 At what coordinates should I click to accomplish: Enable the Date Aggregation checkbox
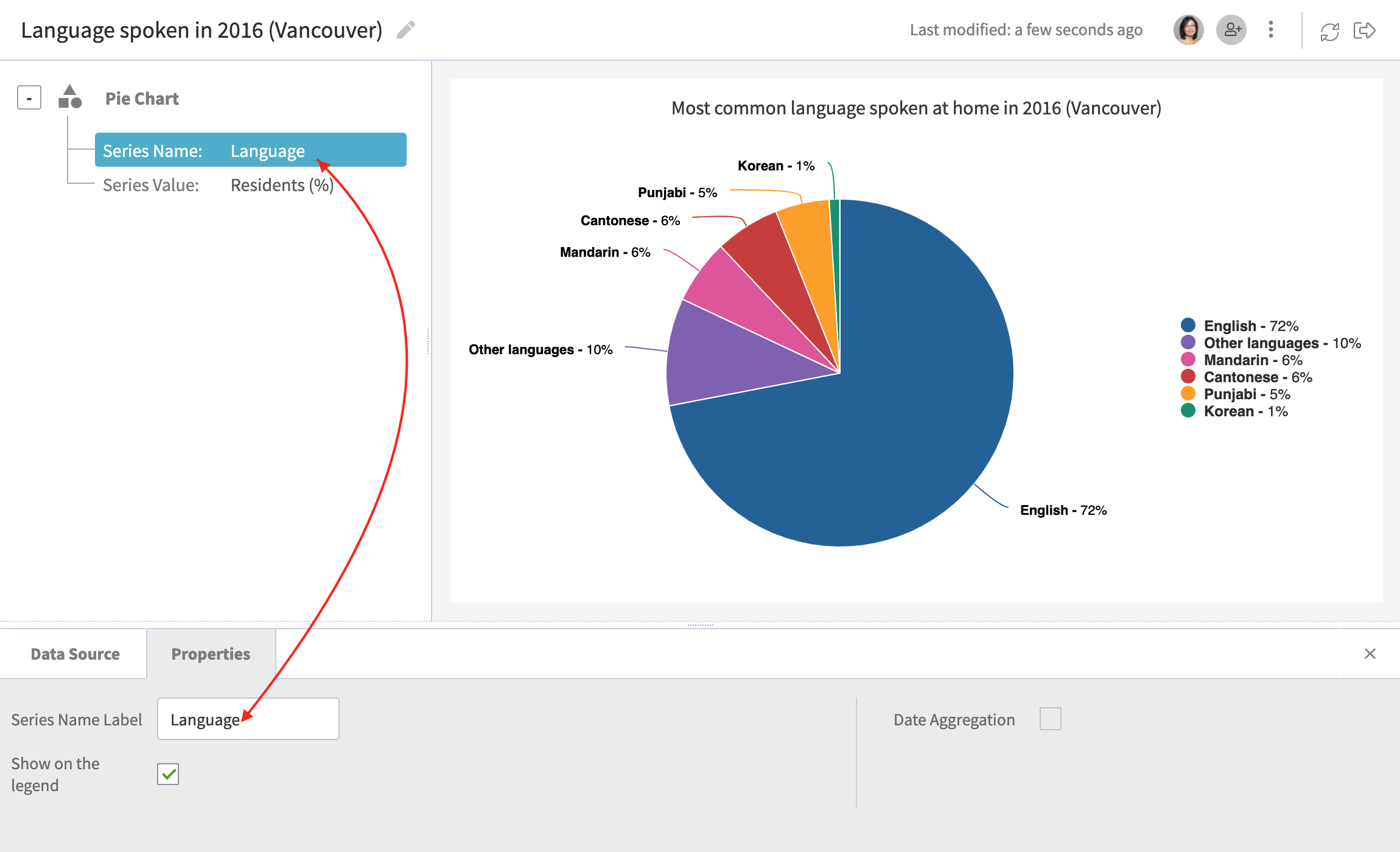point(1051,719)
